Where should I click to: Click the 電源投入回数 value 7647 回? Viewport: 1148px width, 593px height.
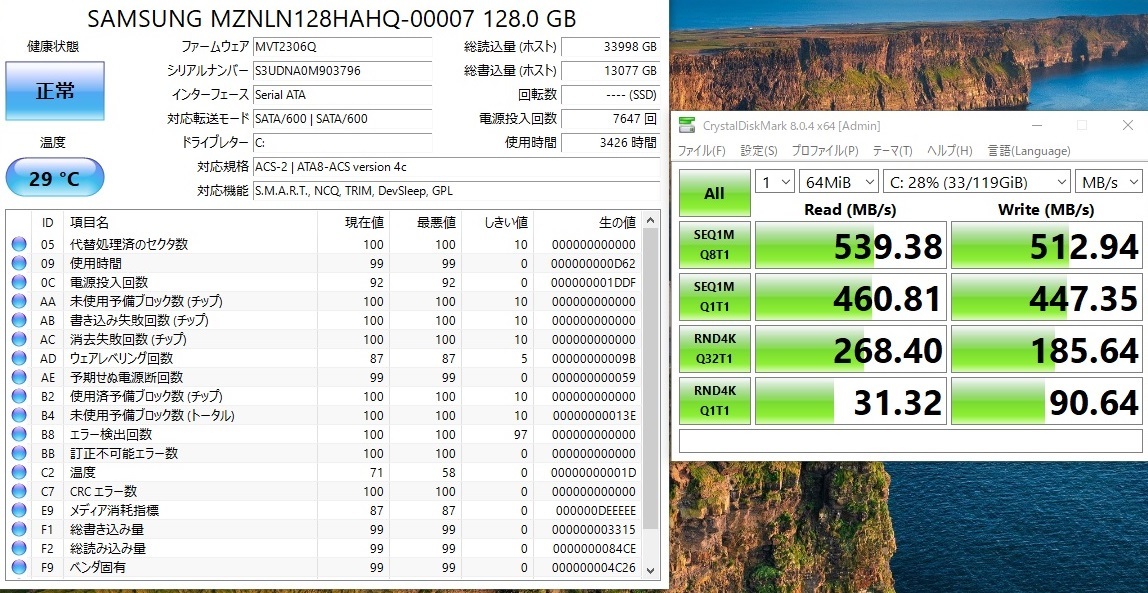tap(611, 119)
